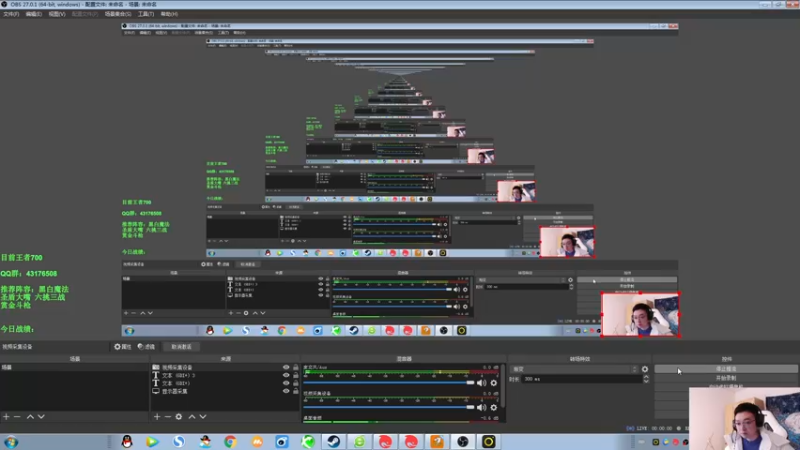Image resolution: width=800 pixels, height=450 pixels.
Task: Open the 编辑(E) menu
Action: (x=34, y=14)
